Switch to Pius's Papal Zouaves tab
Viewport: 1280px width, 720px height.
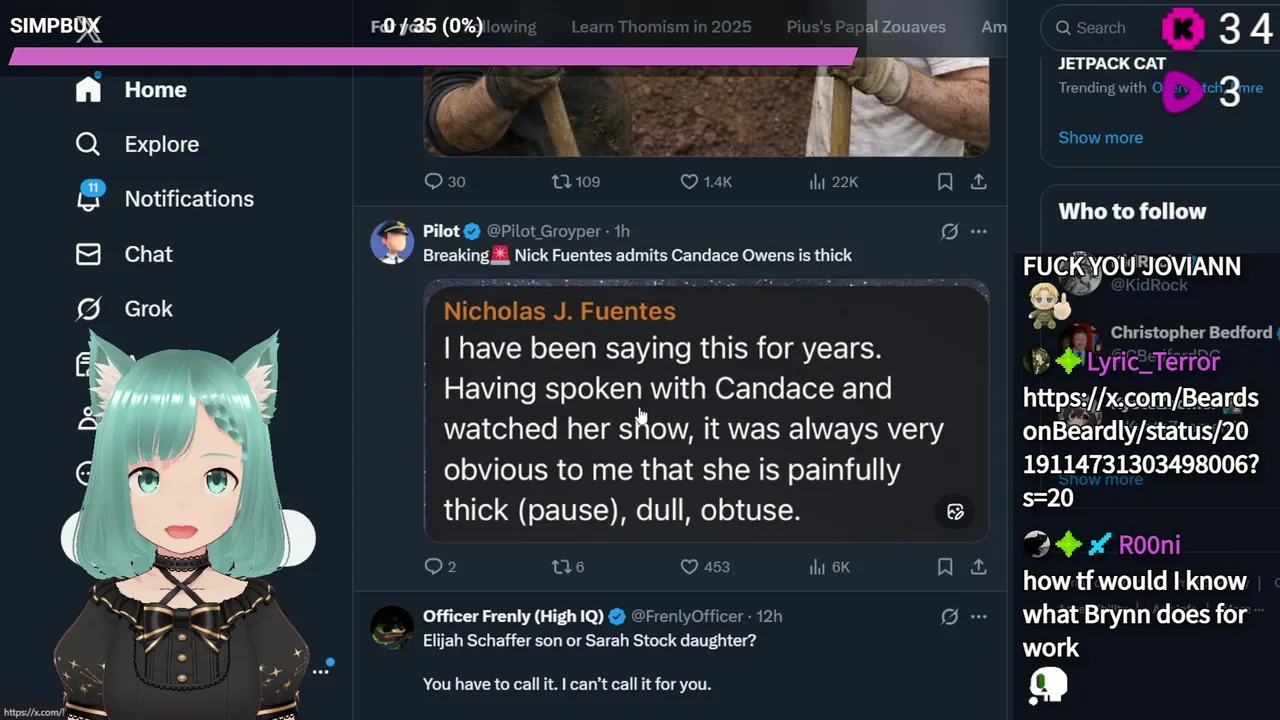(x=866, y=27)
